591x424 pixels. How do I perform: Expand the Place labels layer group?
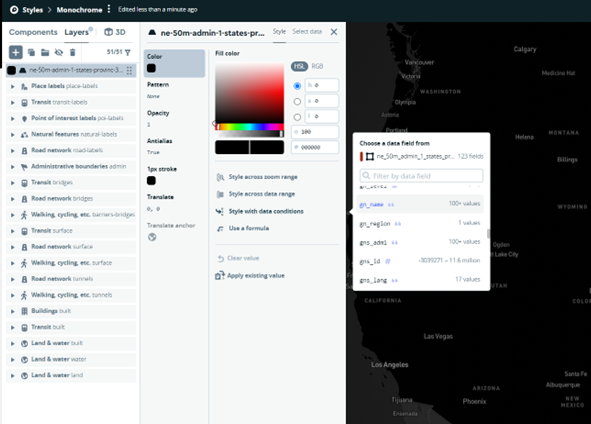[x=12, y=86]
